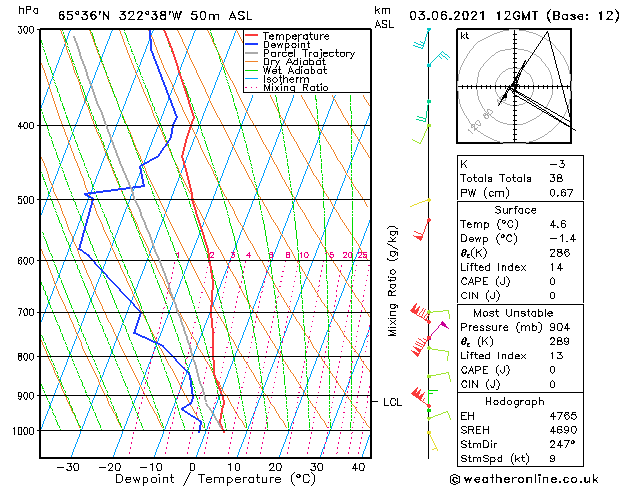Screen dimensions: 629x486
Task: Click the magenta wind barb flag
Action: click(x=443, y=325)
